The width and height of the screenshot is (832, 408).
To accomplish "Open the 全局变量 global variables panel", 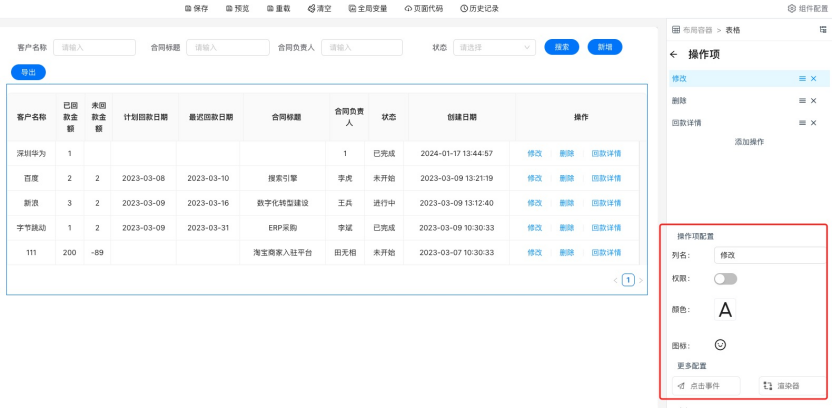I will pos(368,8).
